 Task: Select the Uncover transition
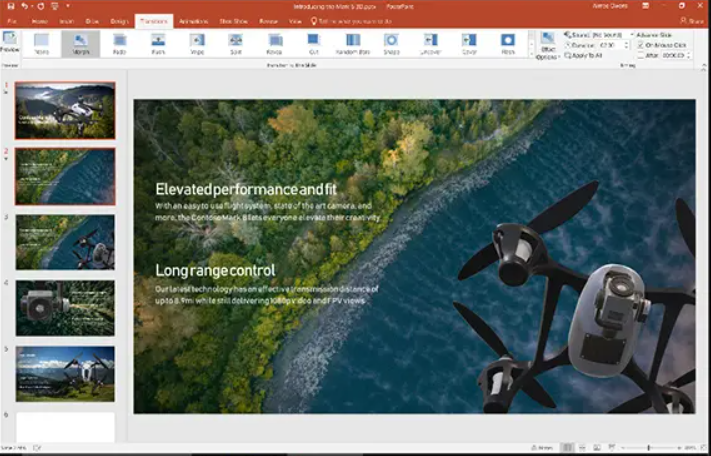(430, 44)
